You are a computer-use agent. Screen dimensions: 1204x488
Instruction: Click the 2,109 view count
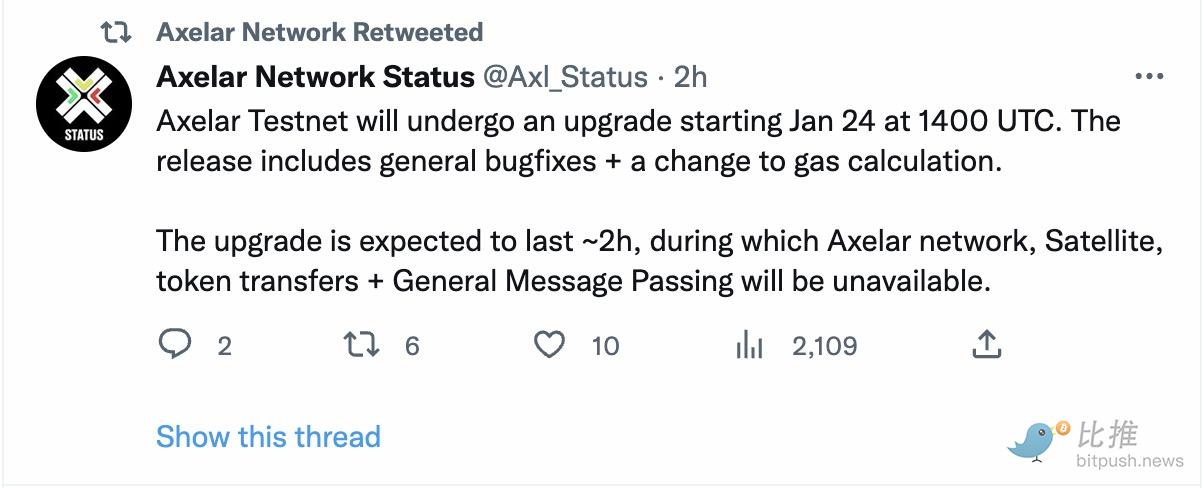tap(824, 346)
